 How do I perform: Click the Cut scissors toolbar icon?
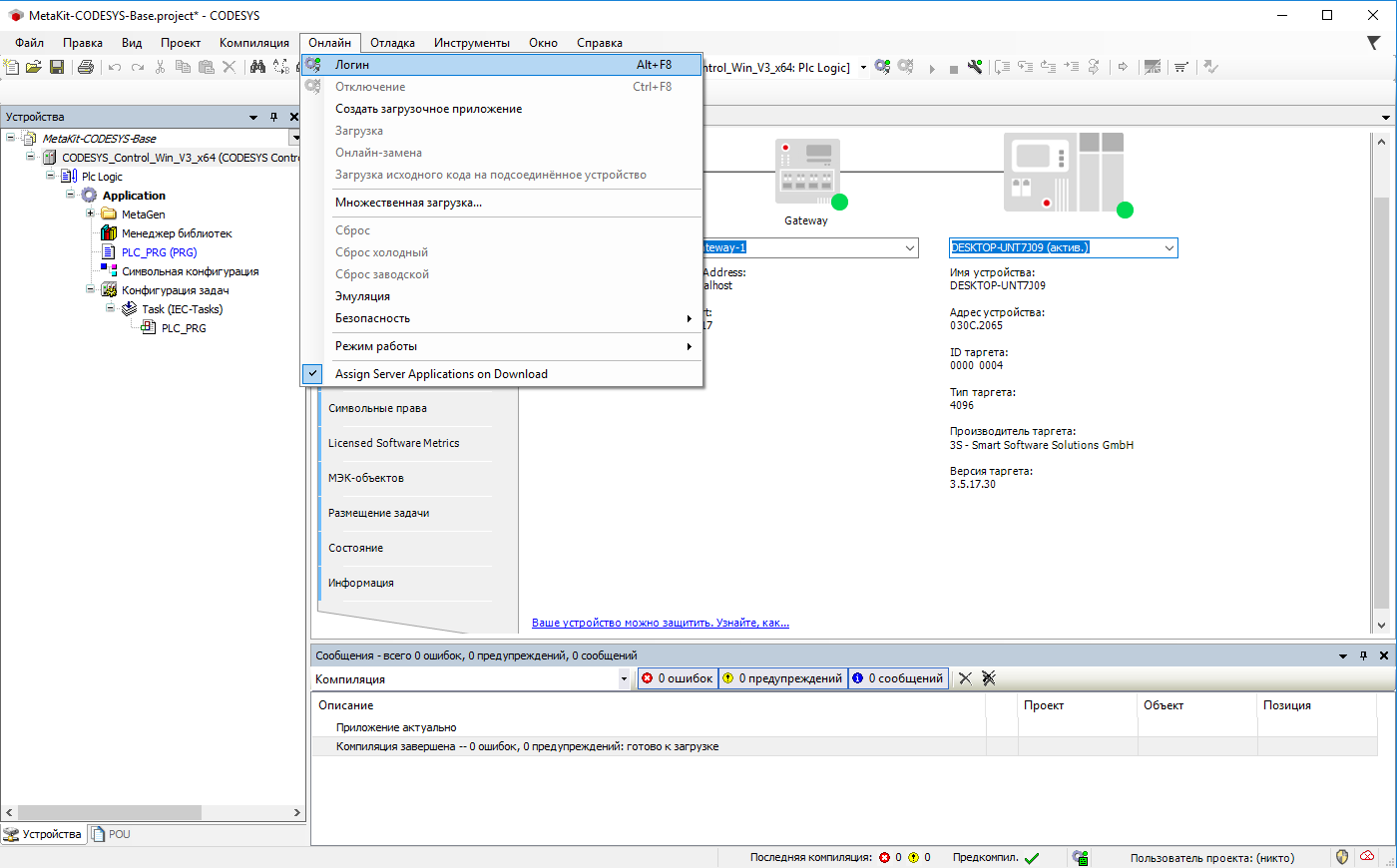click(x=160, y=67)
